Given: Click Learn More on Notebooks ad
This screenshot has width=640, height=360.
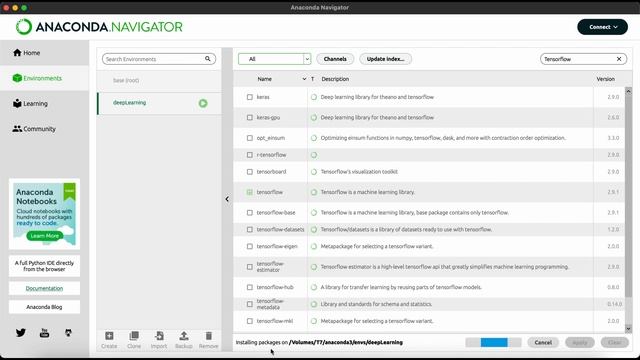Looking at the screenshot, I should pyautogui.click(x=44, y=236).
